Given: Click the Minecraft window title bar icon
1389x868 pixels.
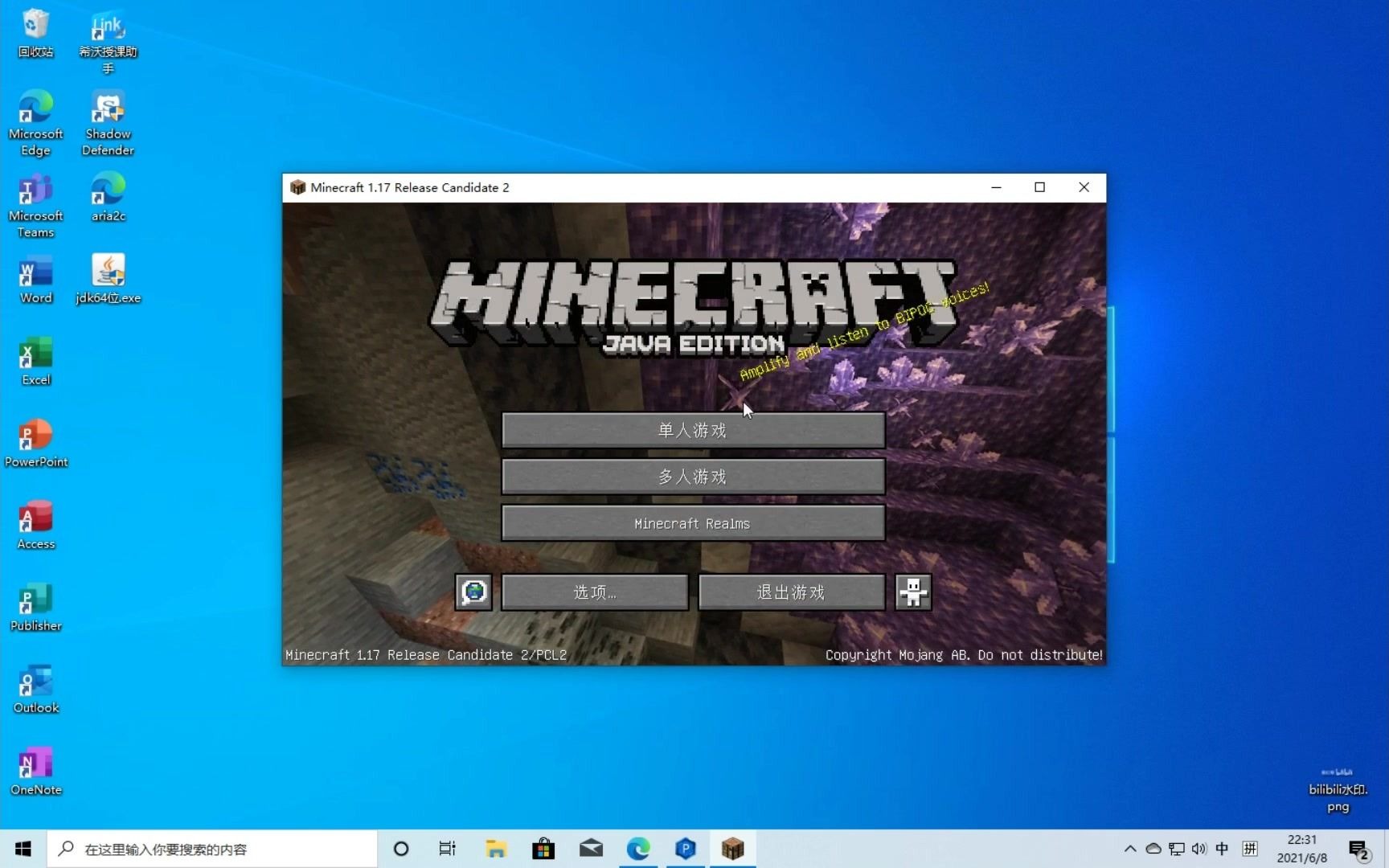Looking at the screenshot, I should 297,187.
